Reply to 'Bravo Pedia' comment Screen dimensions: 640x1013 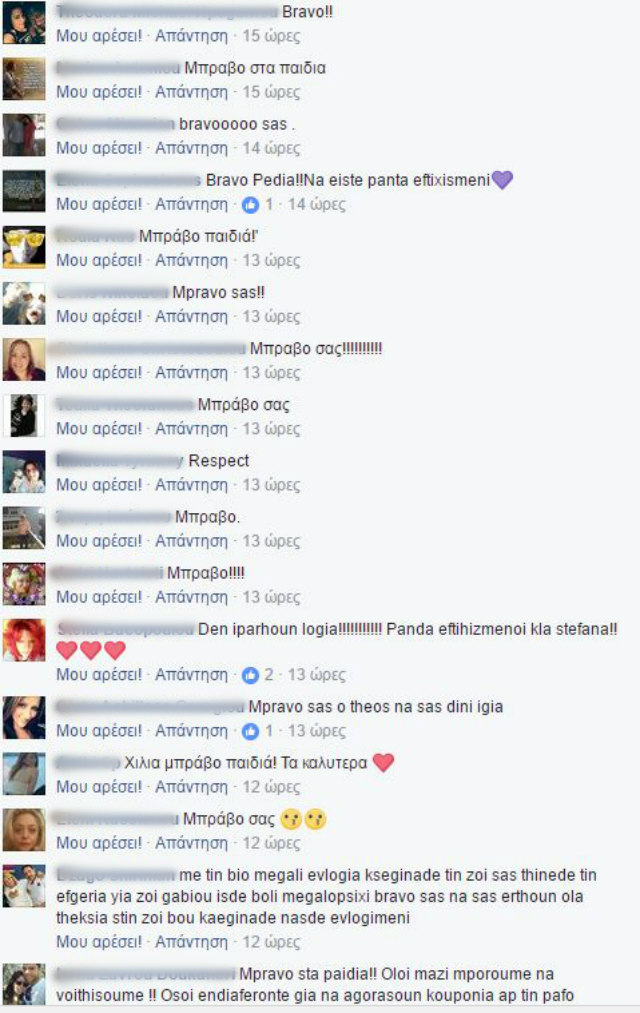click(x=191, y=205)
